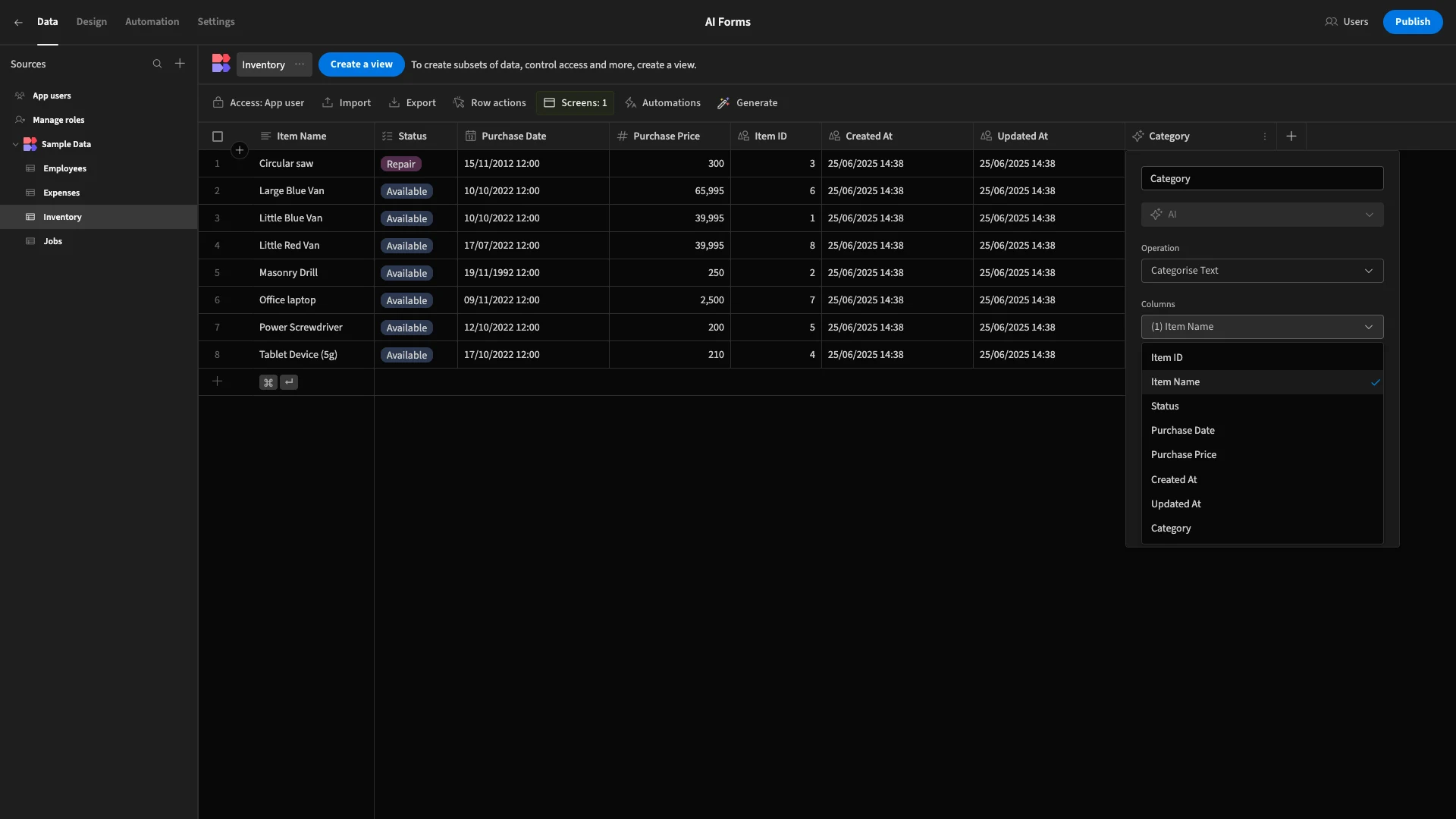Open Manage roles

click(99, 120)
